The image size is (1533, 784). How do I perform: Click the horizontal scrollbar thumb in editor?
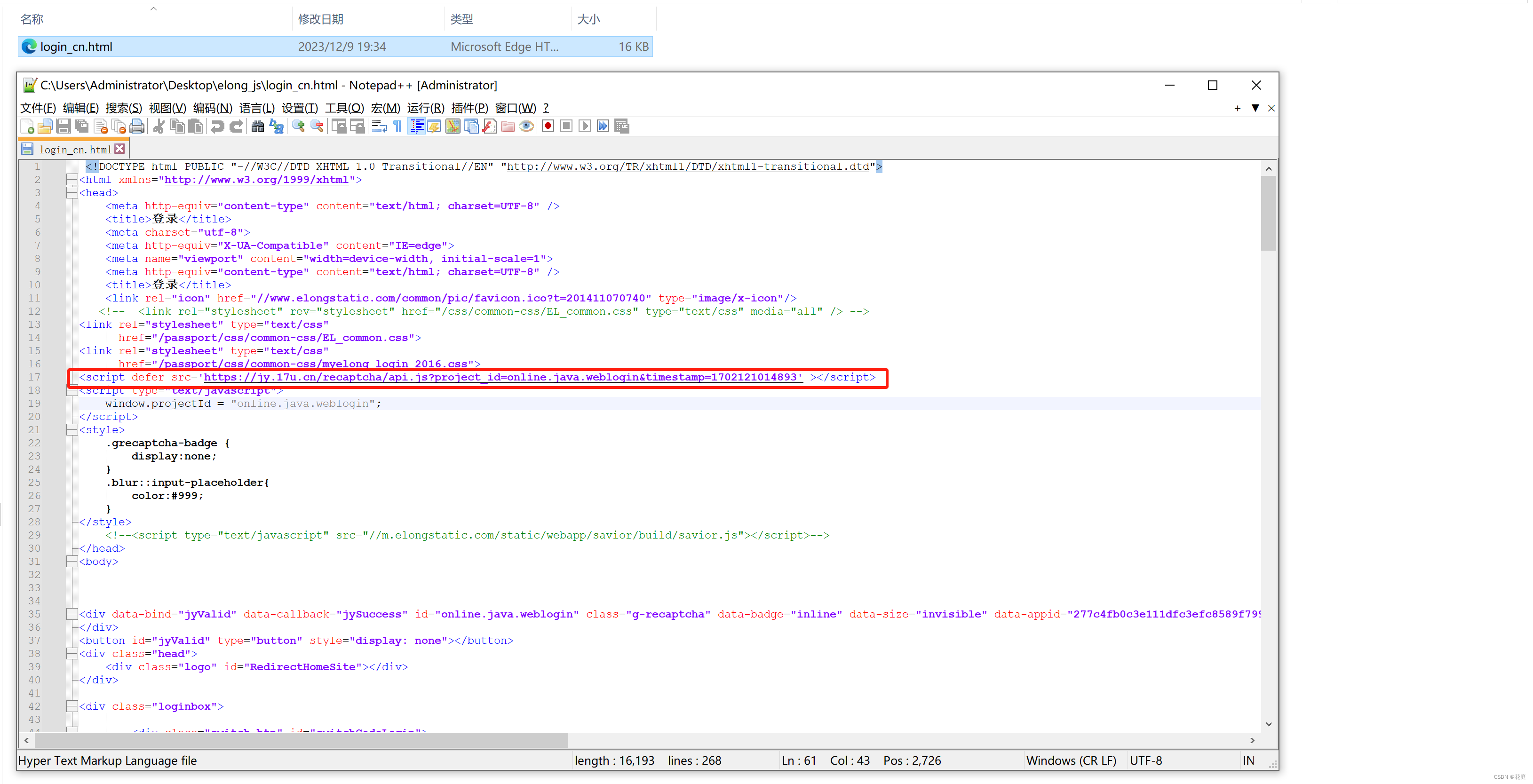[x=302, y=740]
